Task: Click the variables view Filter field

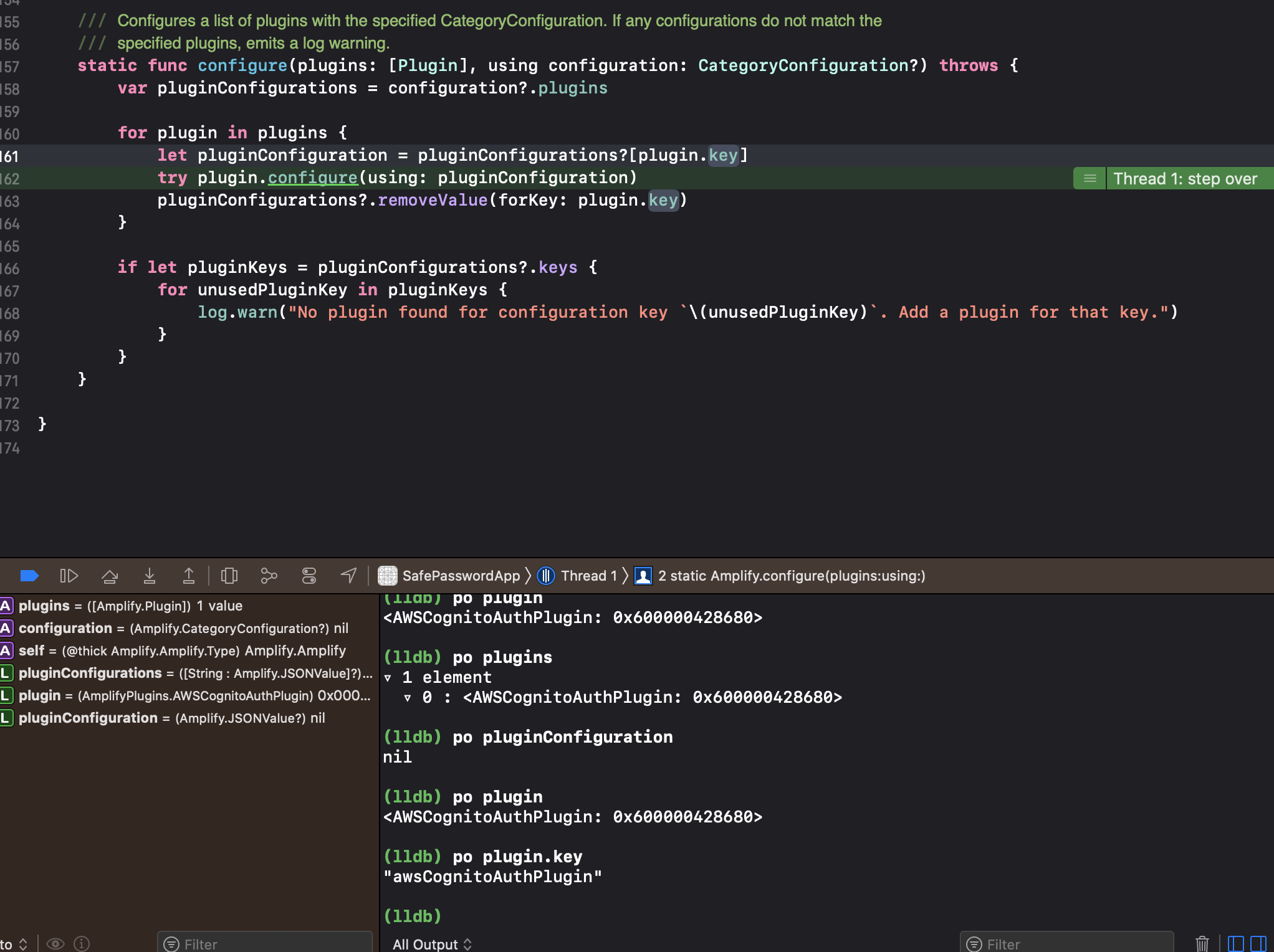Action: 268,944
